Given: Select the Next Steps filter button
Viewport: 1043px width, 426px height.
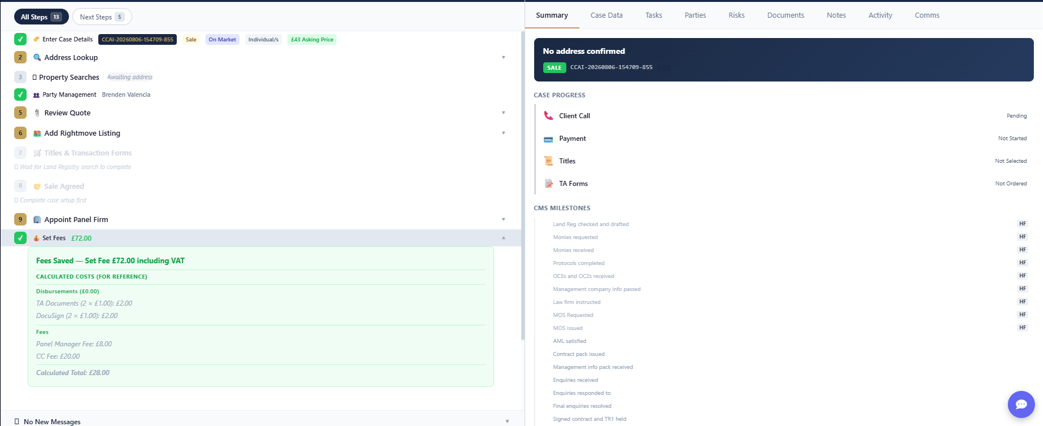Looking at the screenshot, I should 102,17.
